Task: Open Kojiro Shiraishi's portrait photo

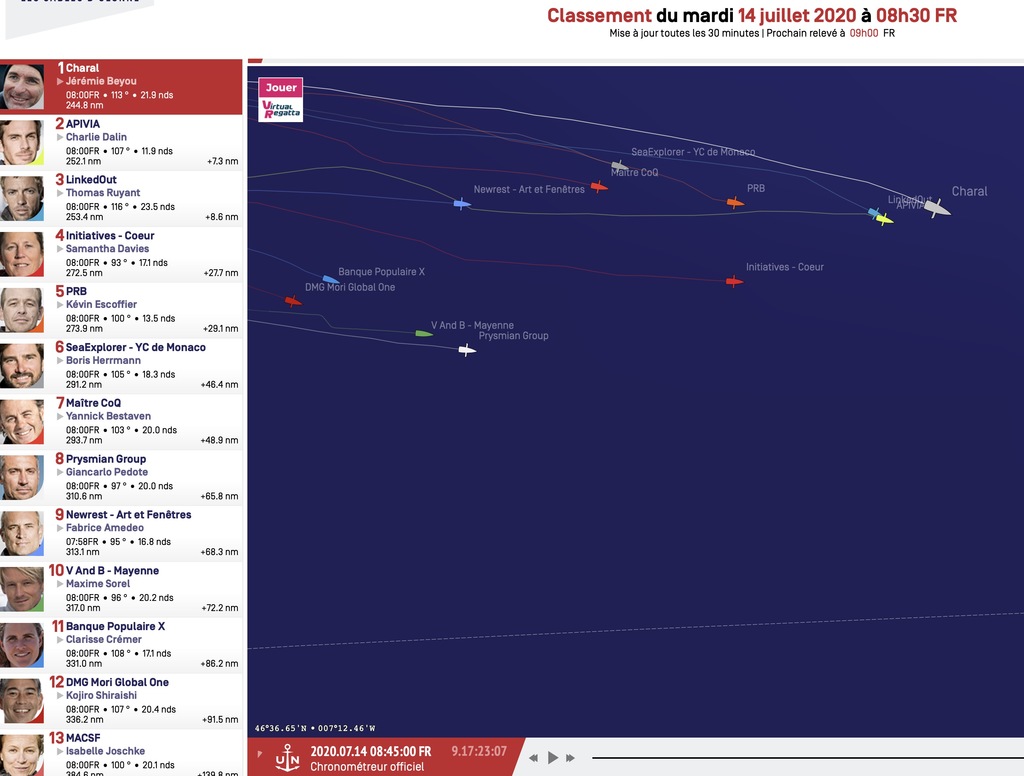Action: tap(22, 701)
